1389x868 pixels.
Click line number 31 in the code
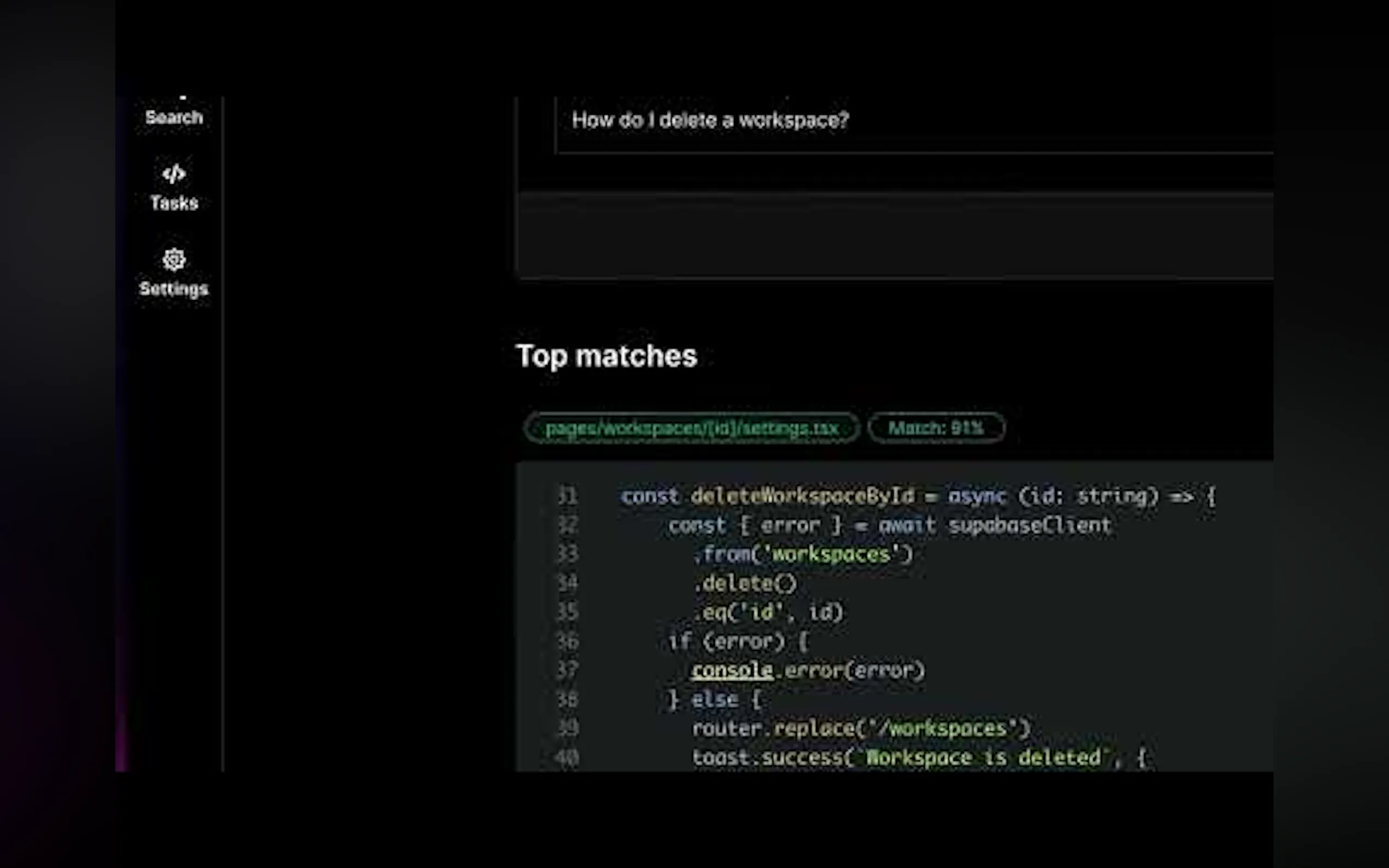pyautogui.click(x=567, y=496)
